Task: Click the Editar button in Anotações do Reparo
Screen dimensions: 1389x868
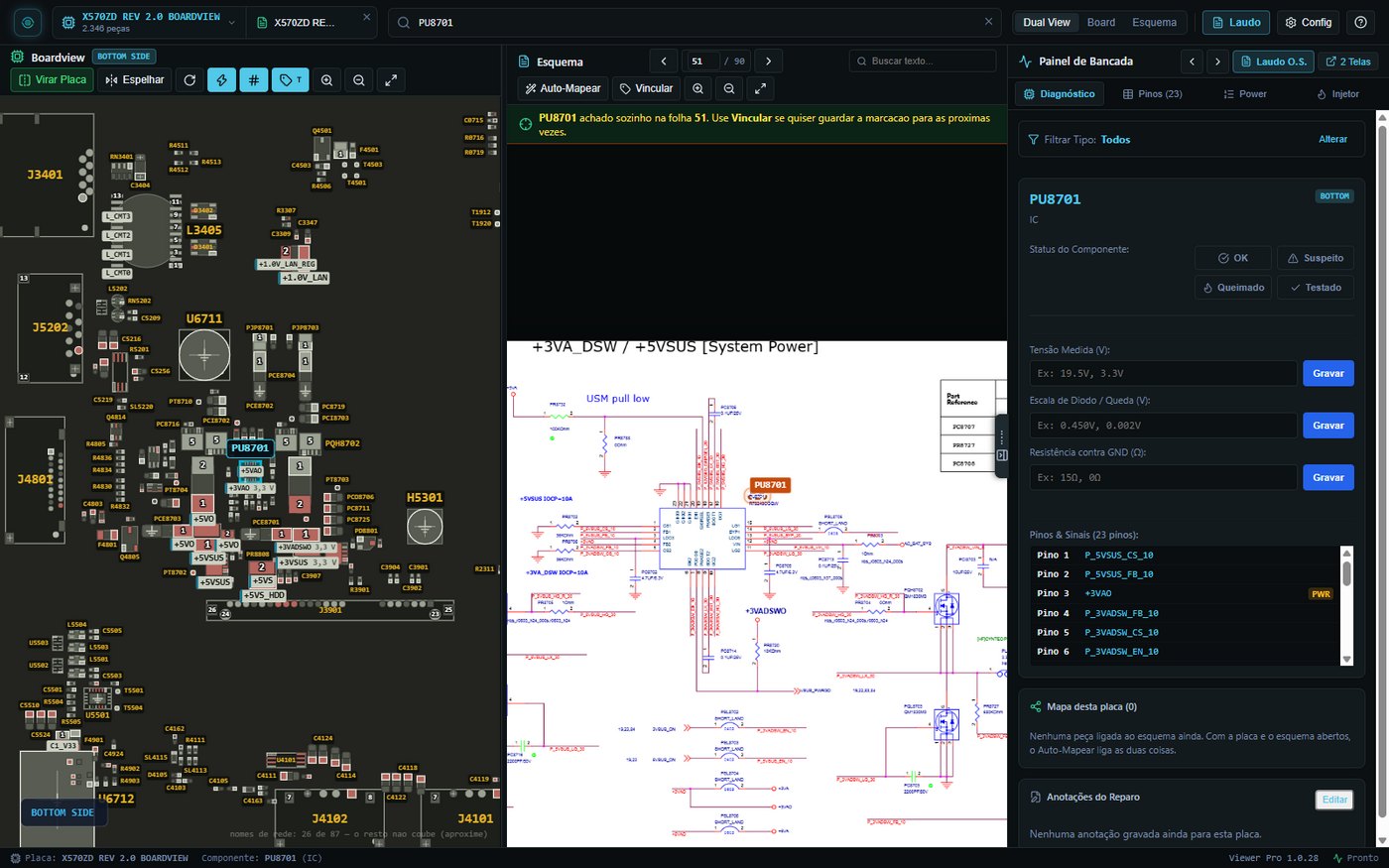Action: [1334, 800]
